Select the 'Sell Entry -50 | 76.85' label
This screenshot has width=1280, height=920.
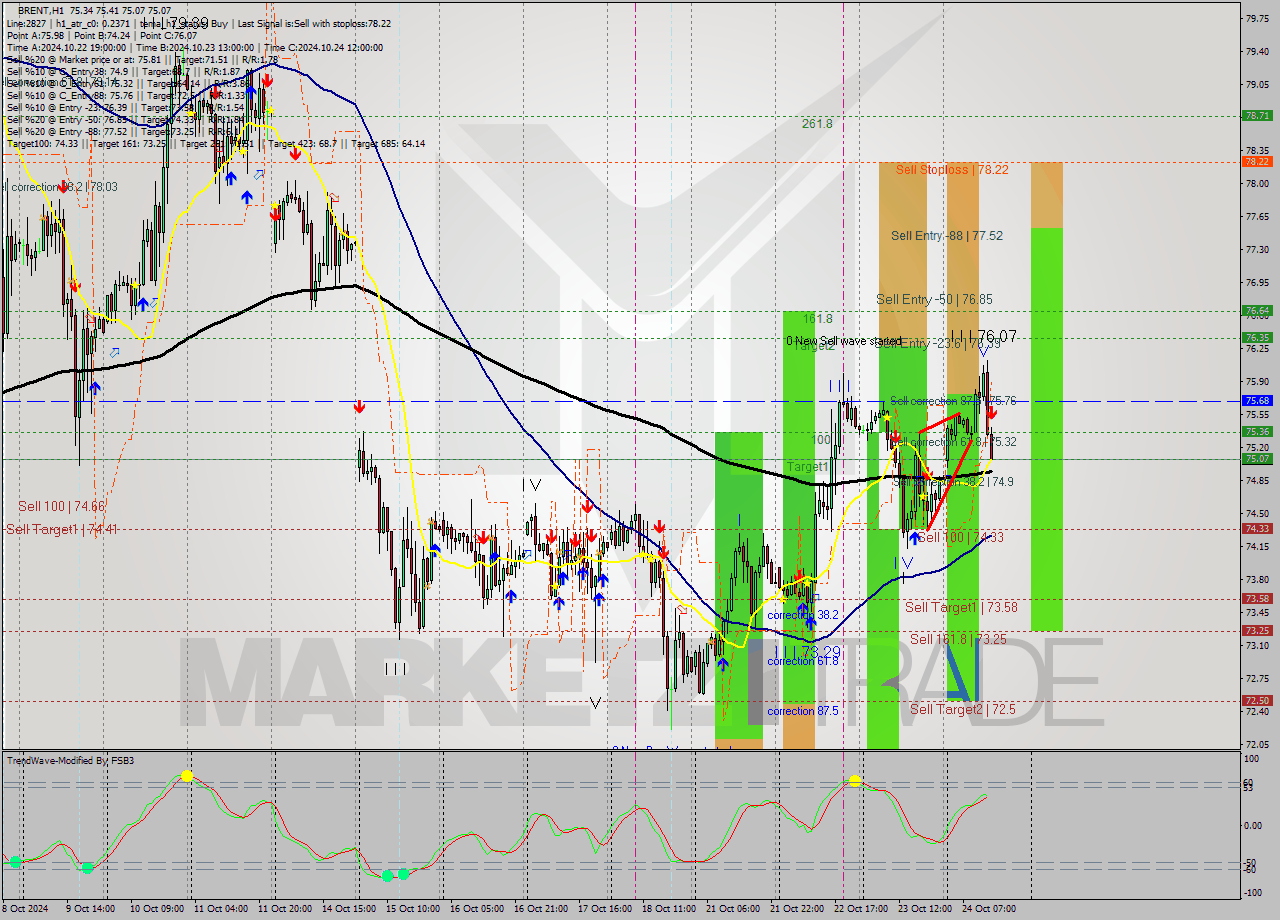click(934, 299)
